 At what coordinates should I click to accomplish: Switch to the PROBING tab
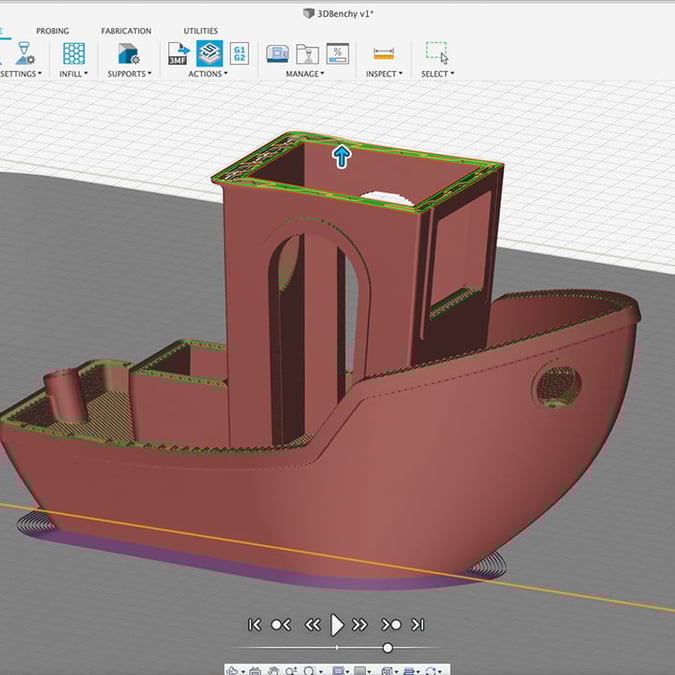(x=53, y=31)
